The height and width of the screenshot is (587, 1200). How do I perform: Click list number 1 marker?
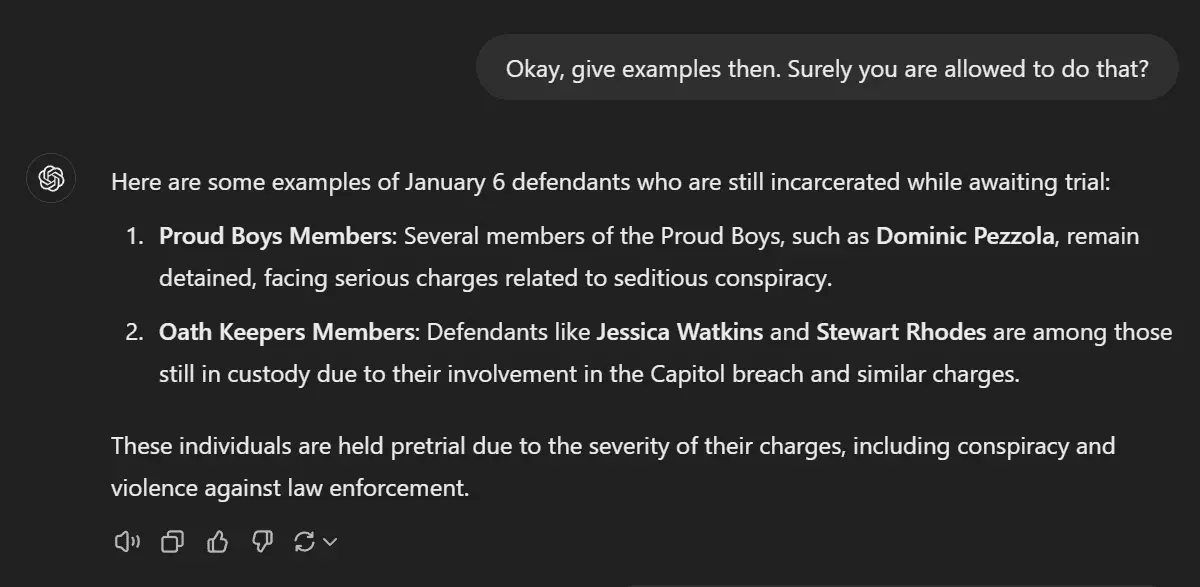click(x=134, y=237)
